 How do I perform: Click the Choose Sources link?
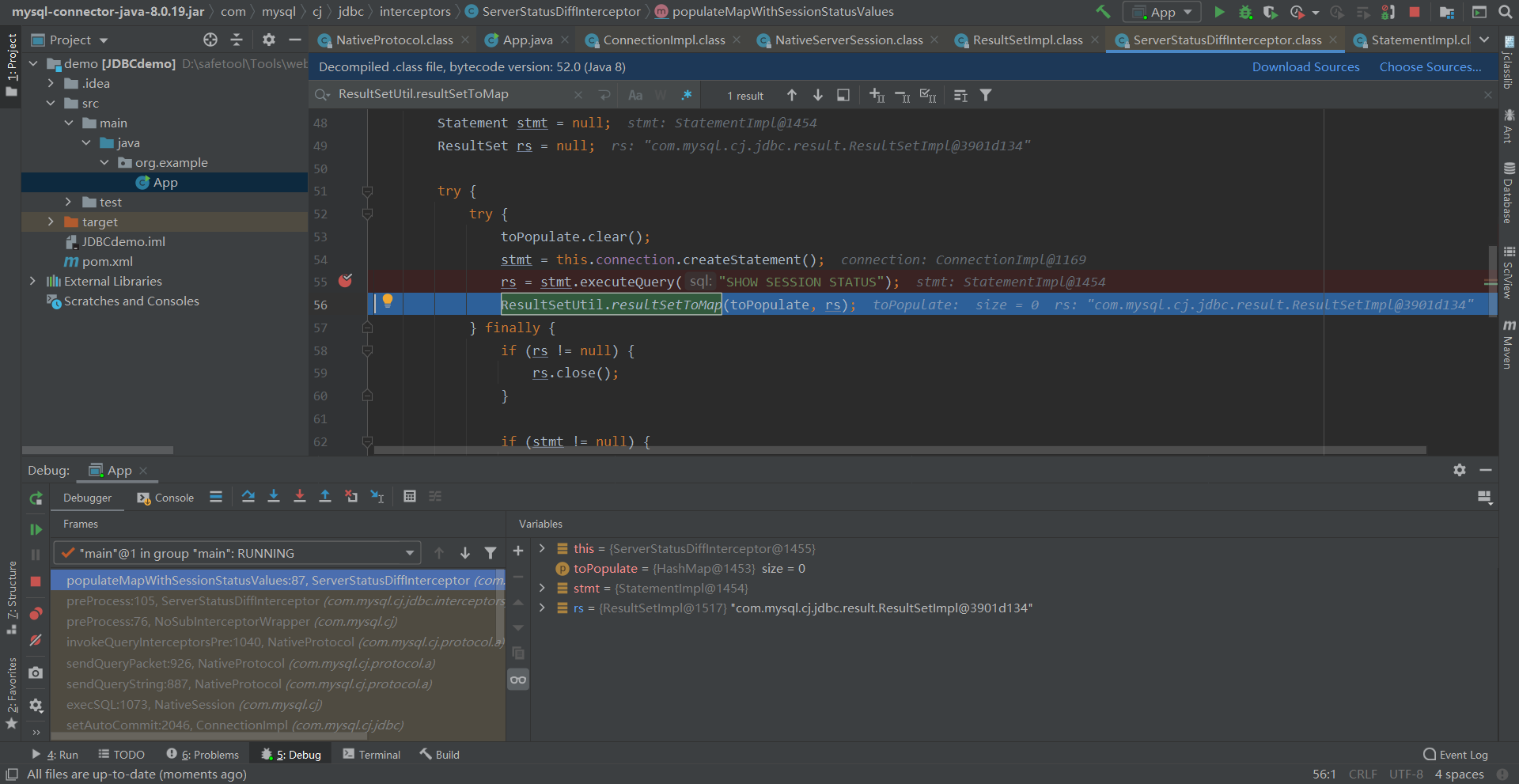(1430, 67)
